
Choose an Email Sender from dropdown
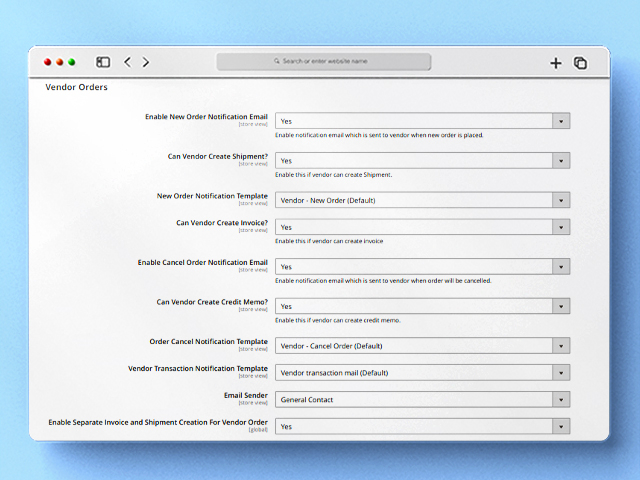pyautogui.click(x=422, y=400)
